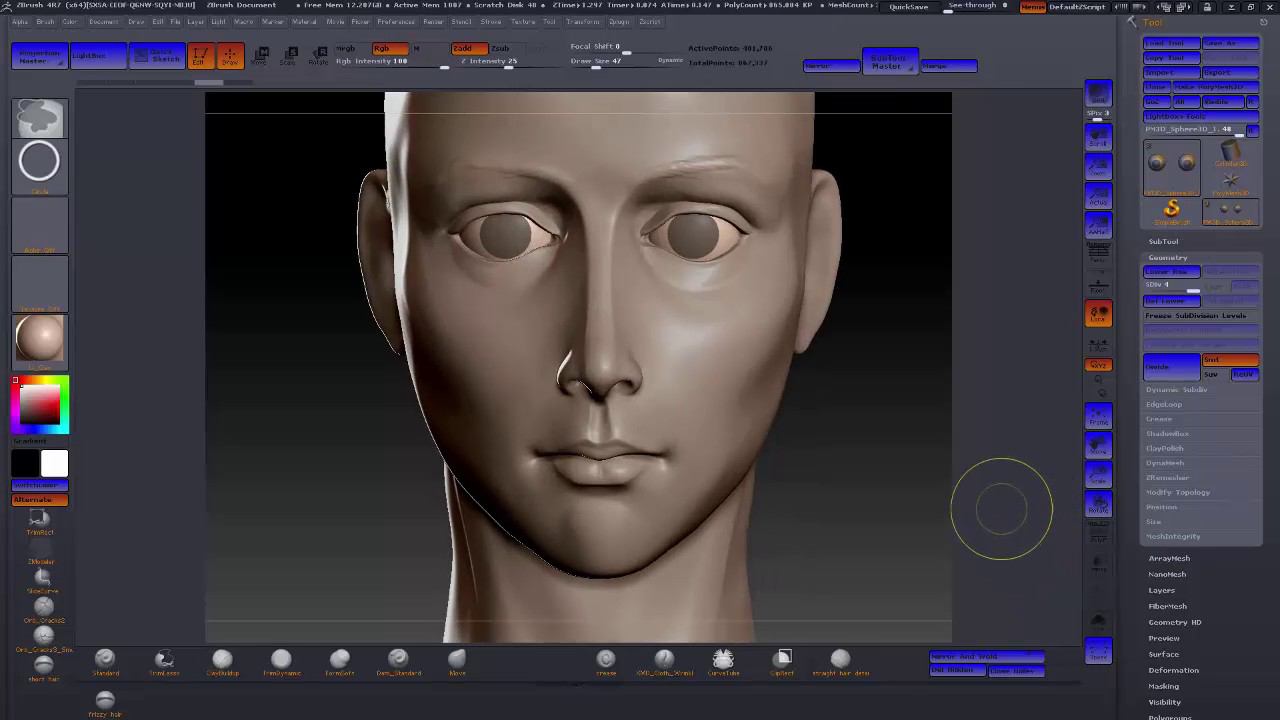
Task: Select the ClayBuildup brush
Action: pyautogui.click(x=222, y=659)
